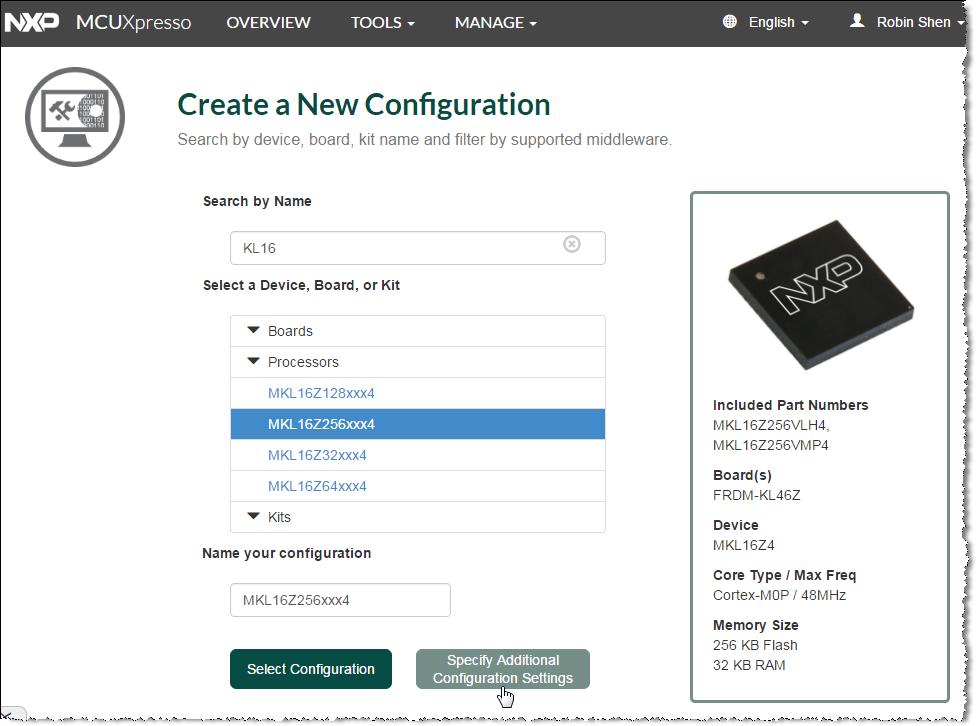This screenshot has height=726, width=976.
Task: Select the MKL16Z64xxx4 processor
Action: [317, 486]
